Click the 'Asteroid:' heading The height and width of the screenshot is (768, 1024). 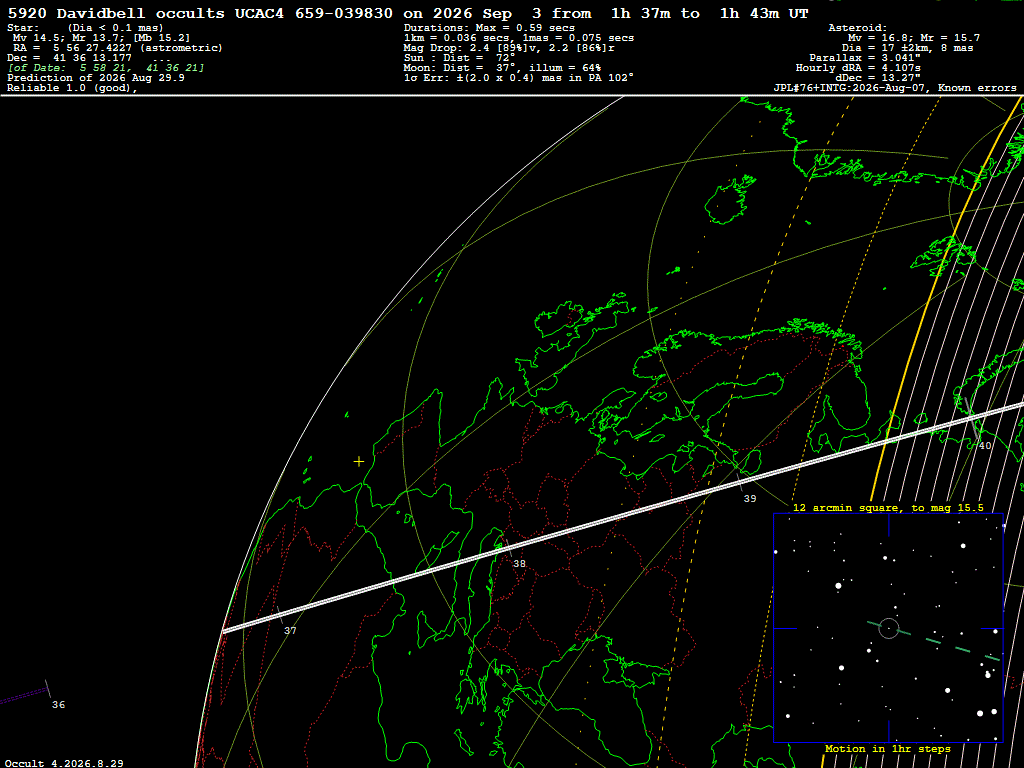pyautogui.click(x=857, y=27)
